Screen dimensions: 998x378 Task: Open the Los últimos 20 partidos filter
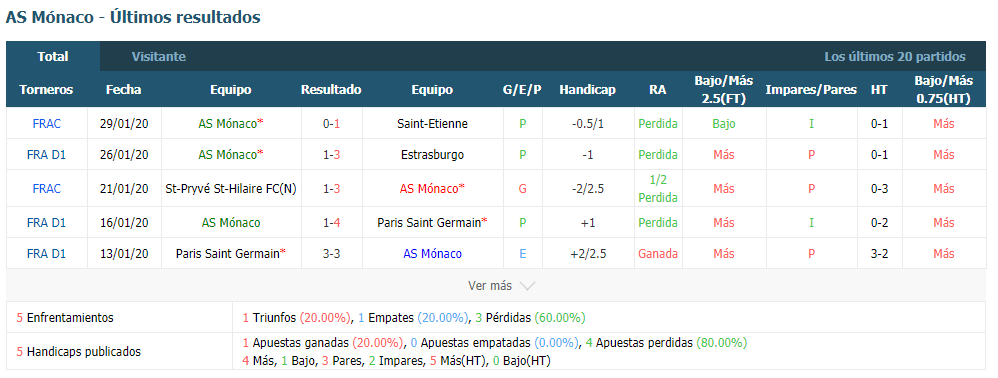[895, 57]
